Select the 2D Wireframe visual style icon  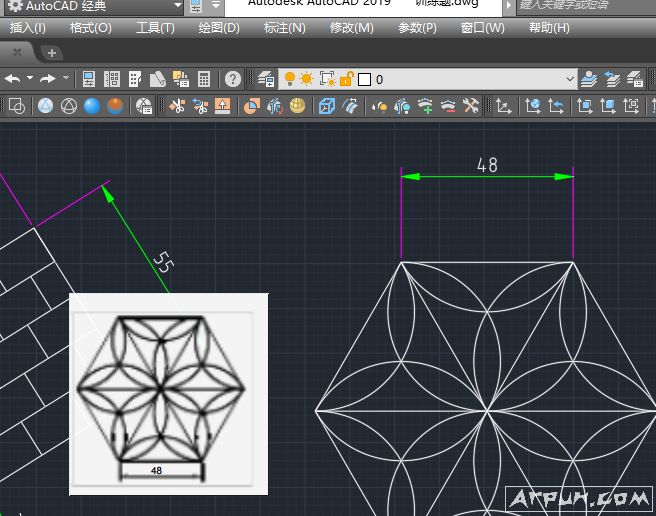(17, 106)
